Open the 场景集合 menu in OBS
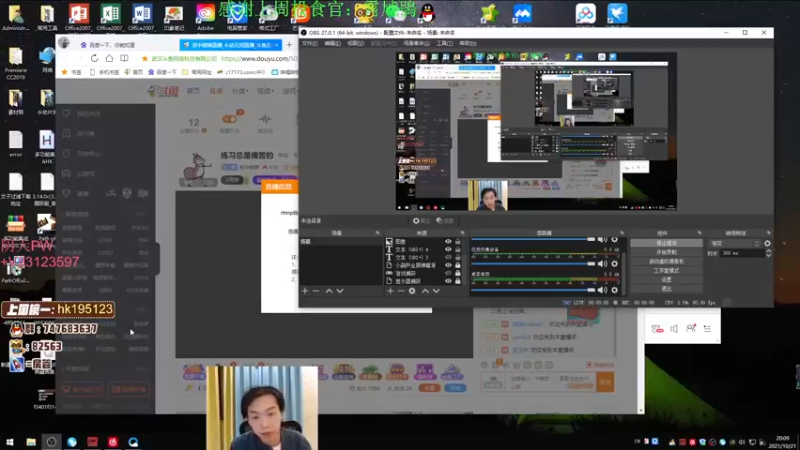This screenshot has height=450, width=800. coord(416,43)
